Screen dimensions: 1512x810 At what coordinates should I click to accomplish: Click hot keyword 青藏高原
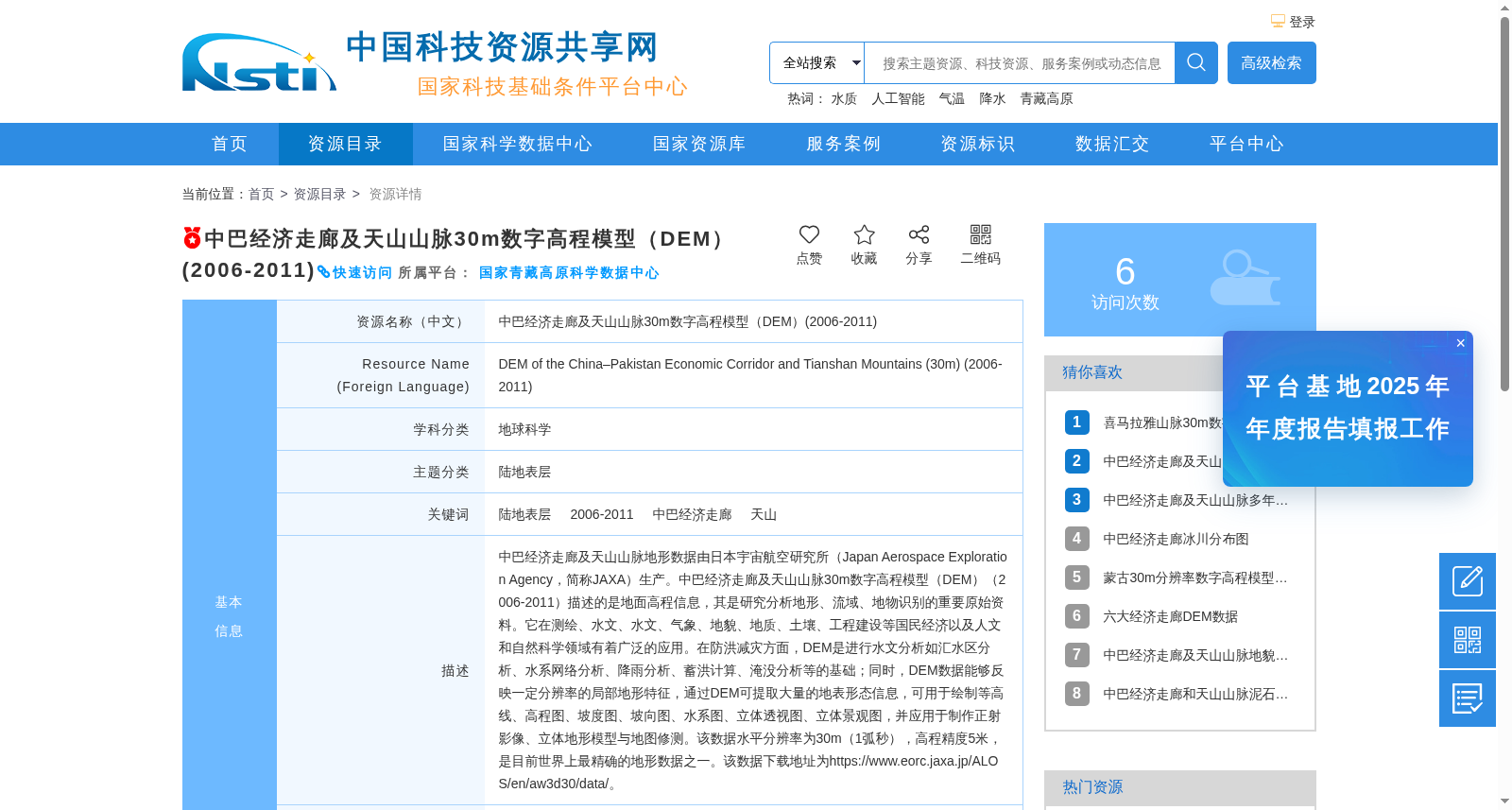tap(1046, 98)
